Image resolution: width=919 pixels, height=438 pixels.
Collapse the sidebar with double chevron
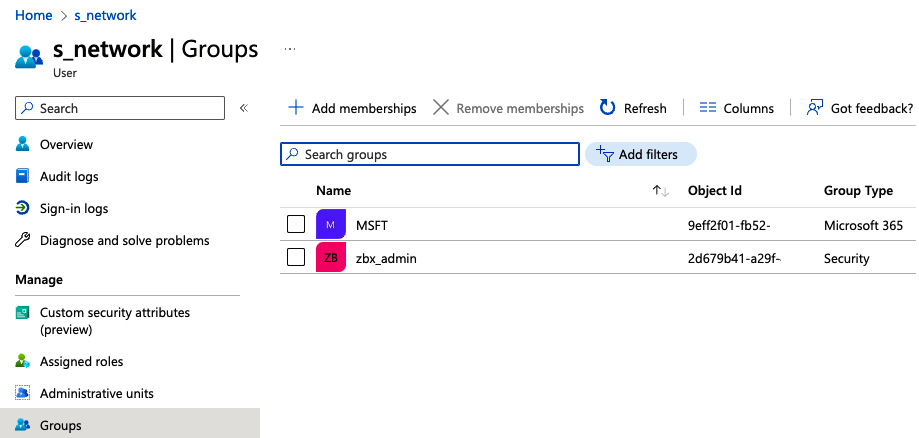[244, 108]
